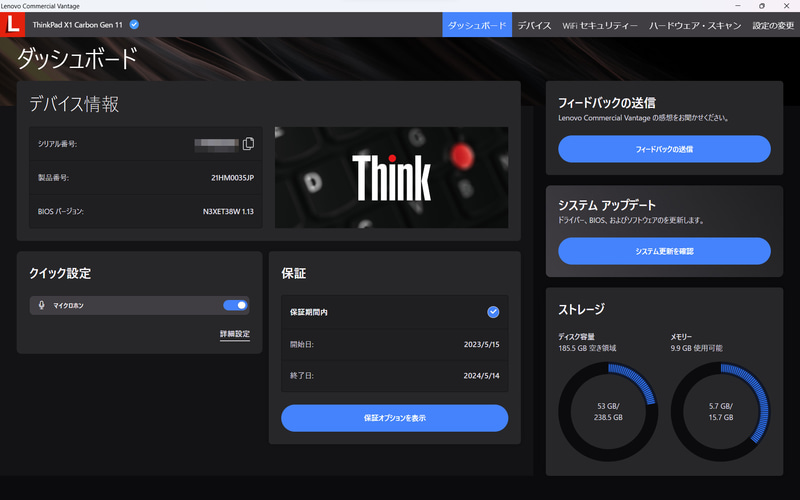The width and height of the screenshot is (800, 500).
Task: Click the blue verified badge beside ThinkPad X1 Carbon
Action: coord(134,24)
